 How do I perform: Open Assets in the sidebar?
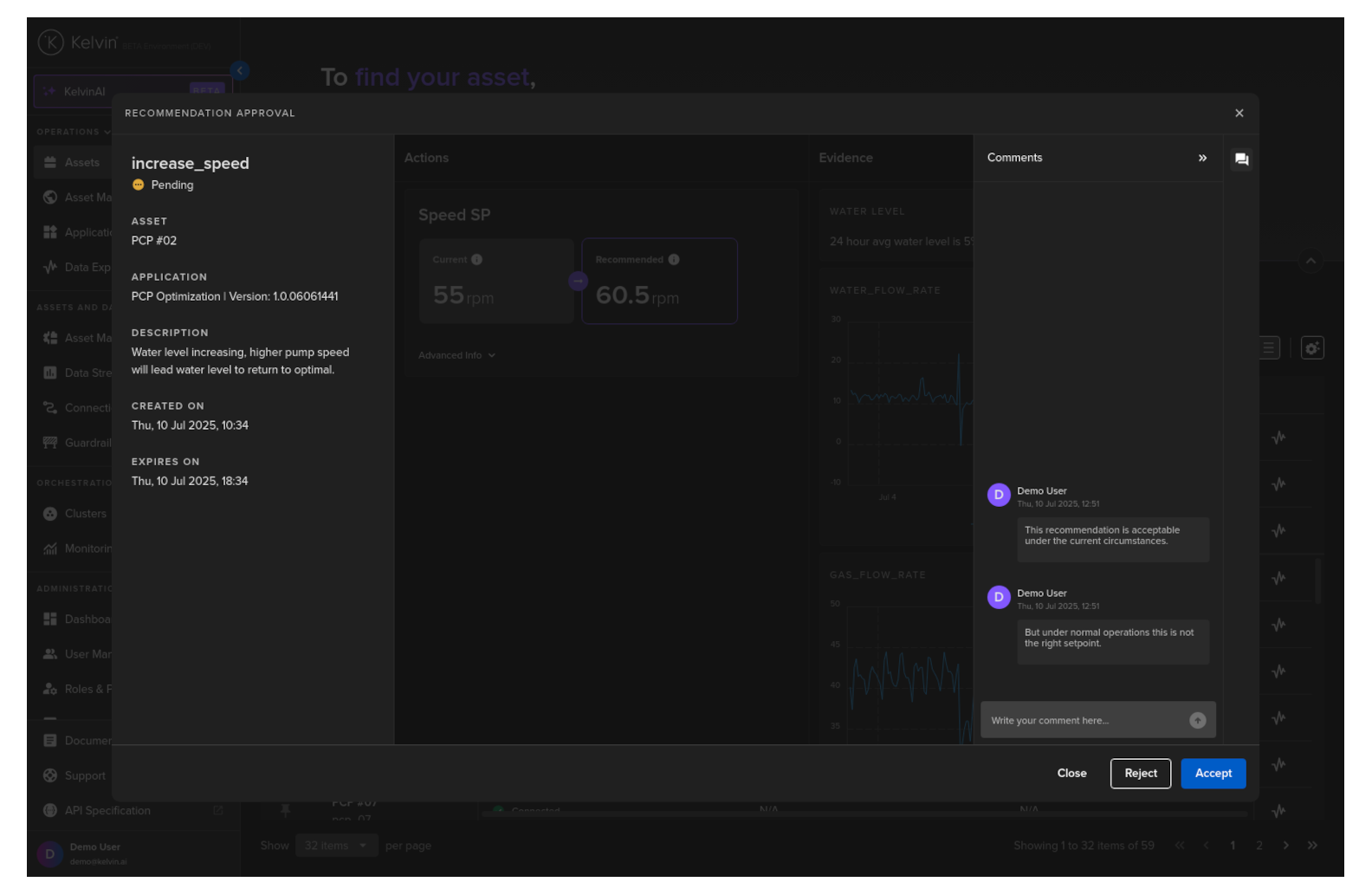coord(81,163)
